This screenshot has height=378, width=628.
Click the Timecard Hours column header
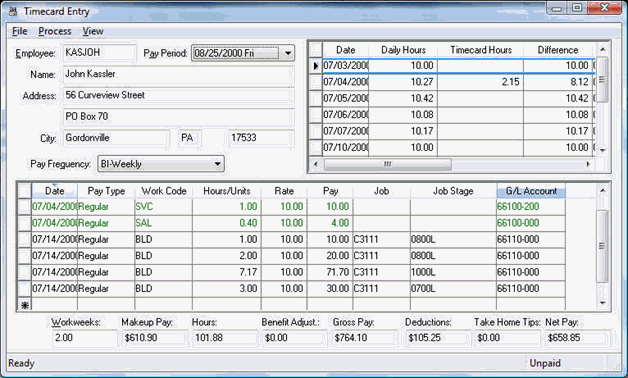[481, 50]
